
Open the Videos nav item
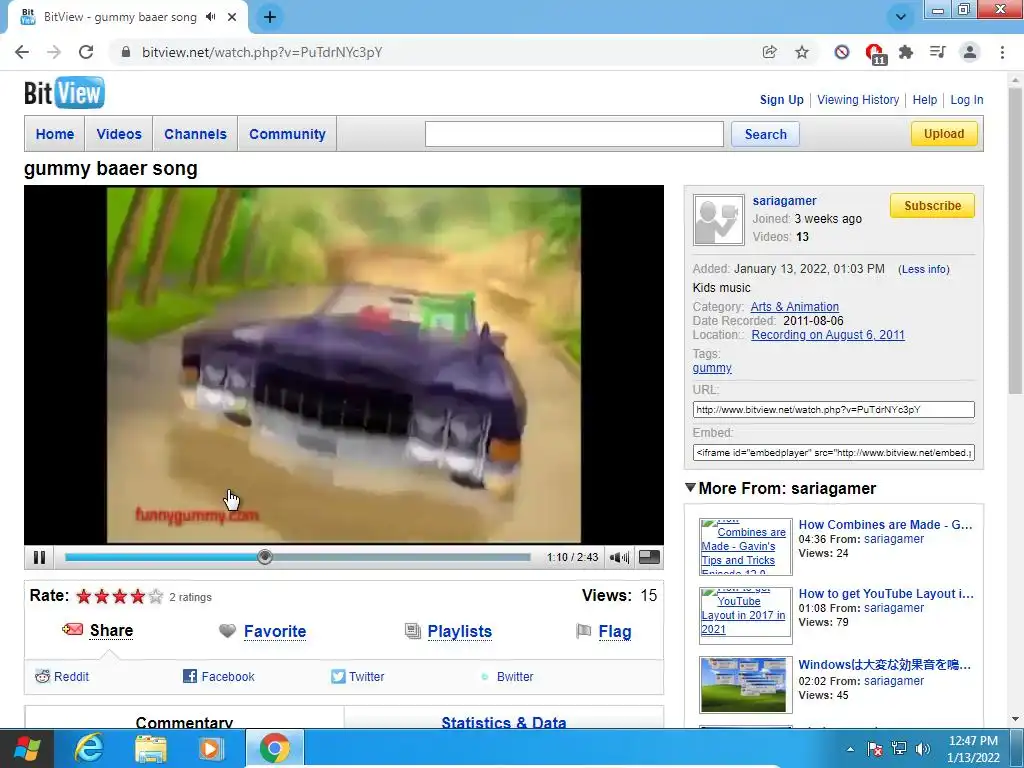point(119,134)
